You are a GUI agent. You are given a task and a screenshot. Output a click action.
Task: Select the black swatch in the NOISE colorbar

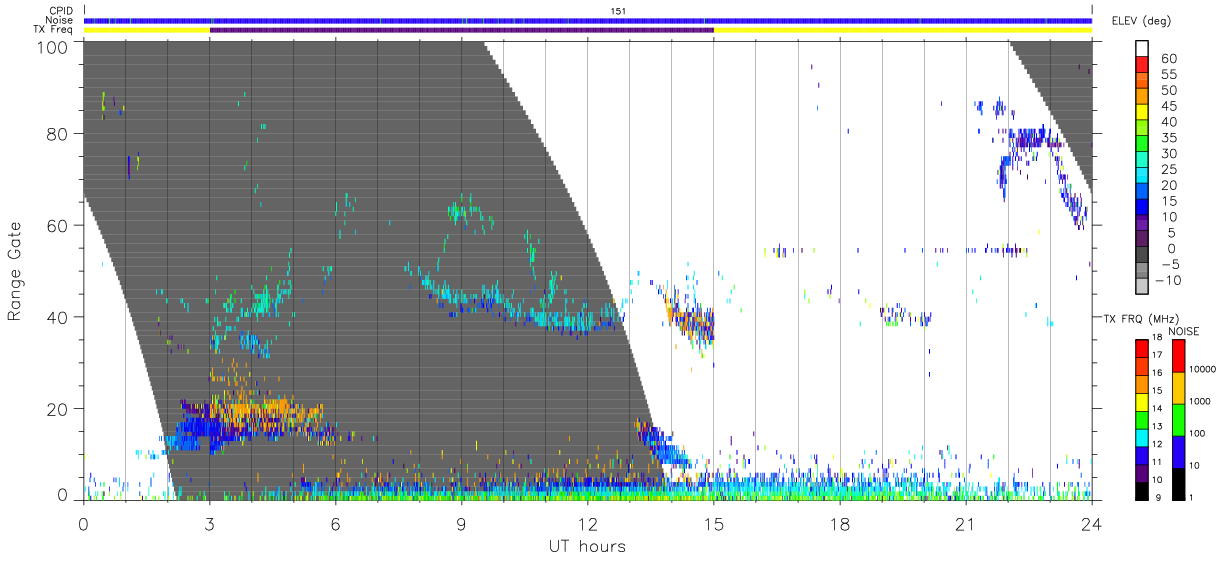[x=1178, y=483]
